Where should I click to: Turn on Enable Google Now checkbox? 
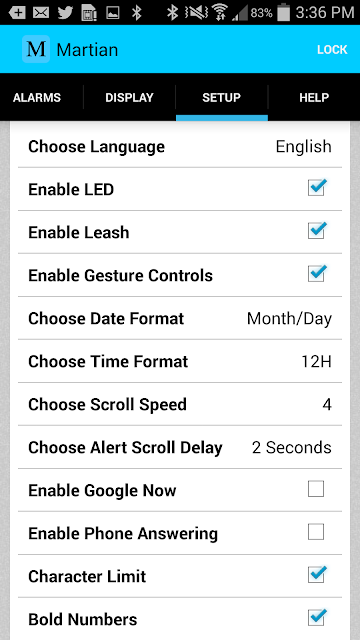point(316,489)
